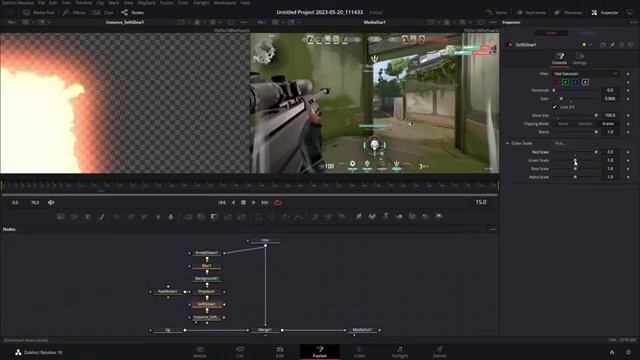Open the File menu

pyautogui.click(x=41, y=2)
